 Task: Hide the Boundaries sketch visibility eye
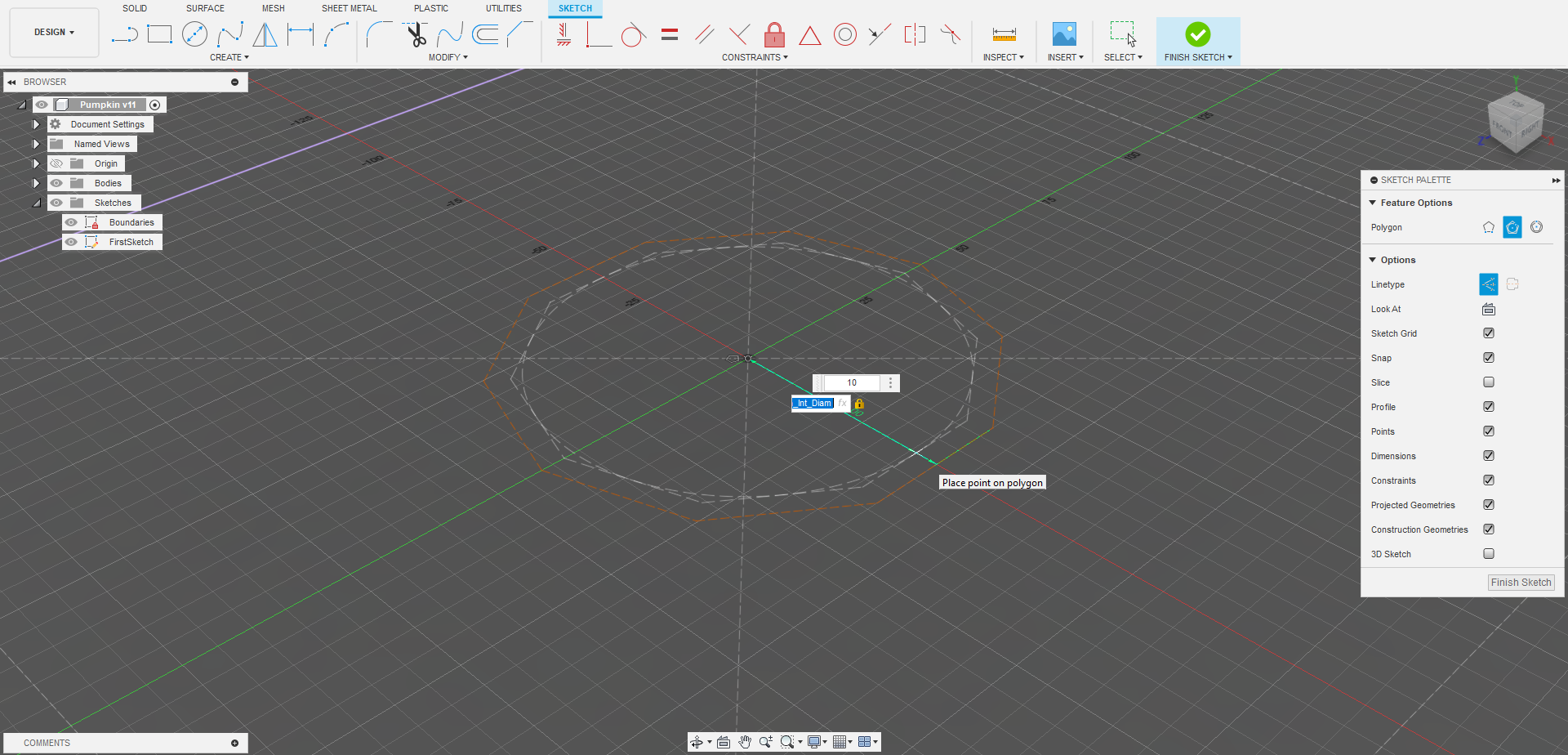(71, 222)
